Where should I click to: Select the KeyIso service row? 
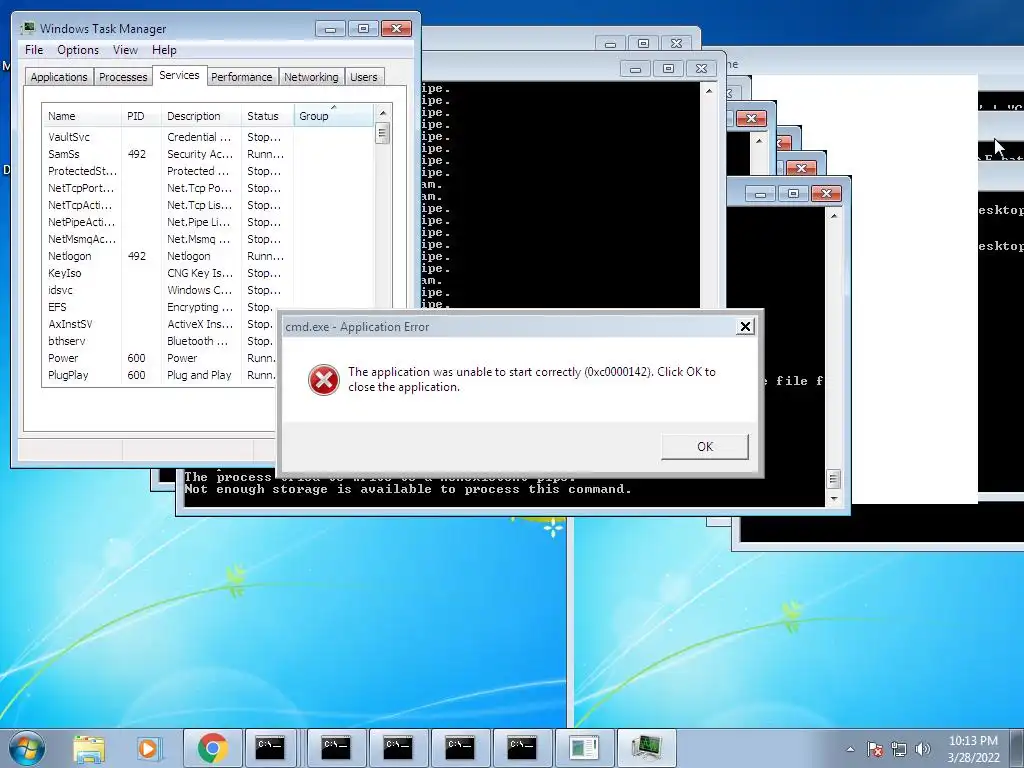[x=208, y=273]
